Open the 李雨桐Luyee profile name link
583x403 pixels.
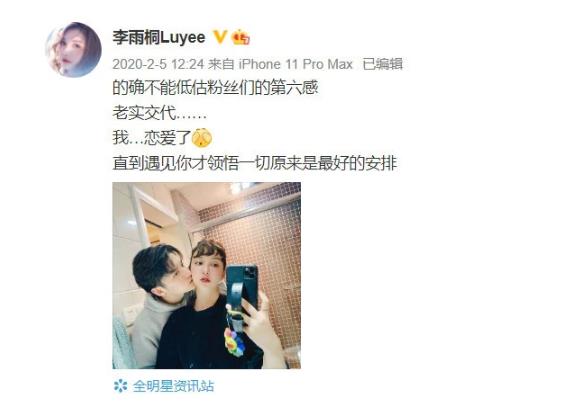tap(159, 37)
